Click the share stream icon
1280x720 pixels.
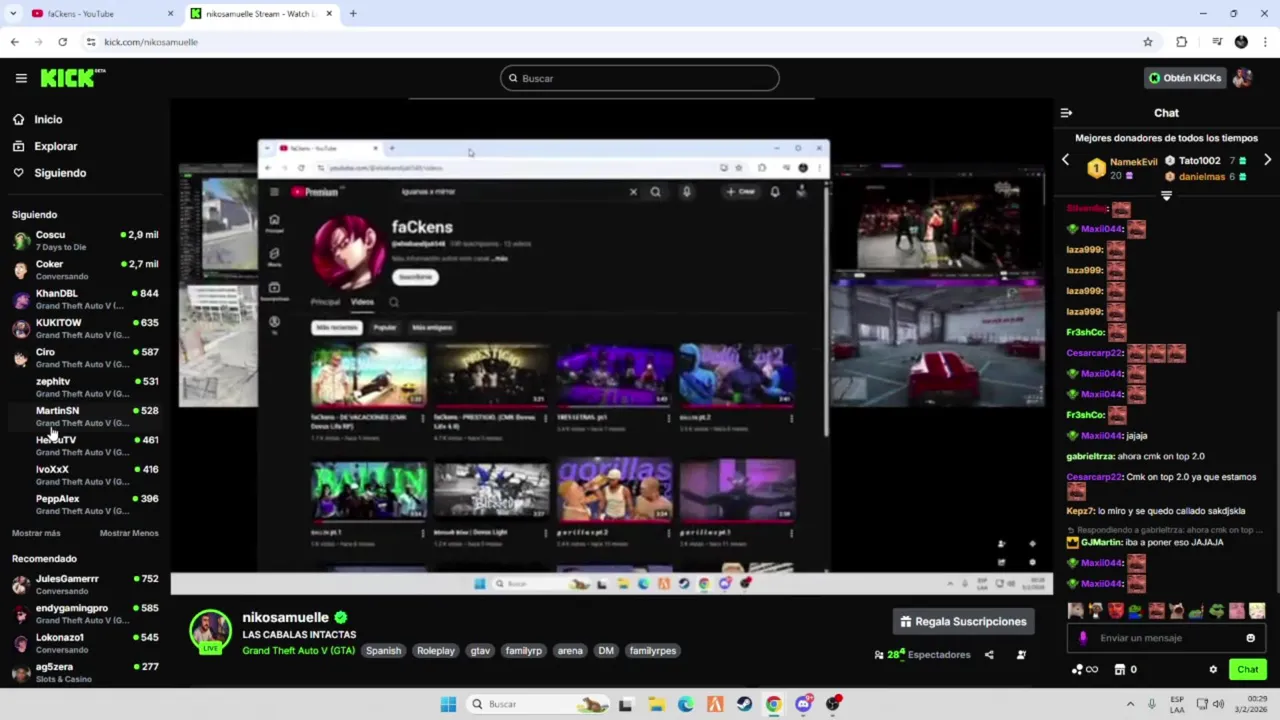tap(989, 655)
